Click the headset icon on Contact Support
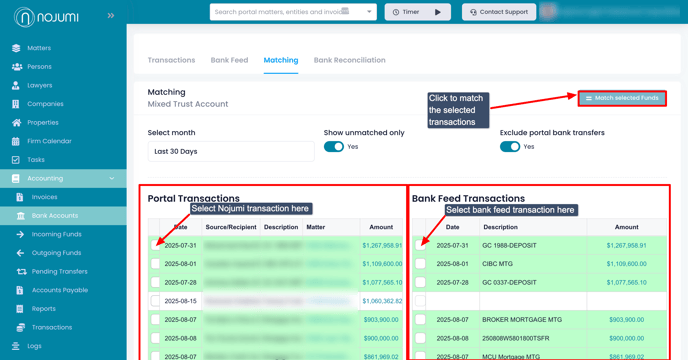Screen dimensions: 688x360 pos(473,12)
